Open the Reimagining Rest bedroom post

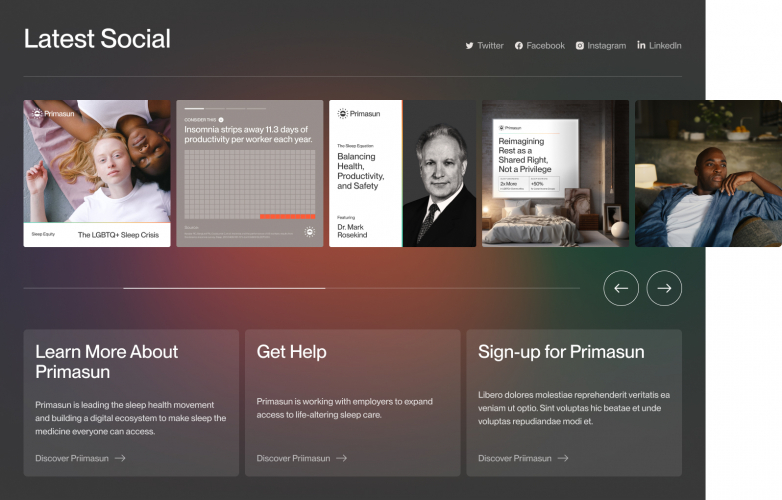tap(555, 173)
